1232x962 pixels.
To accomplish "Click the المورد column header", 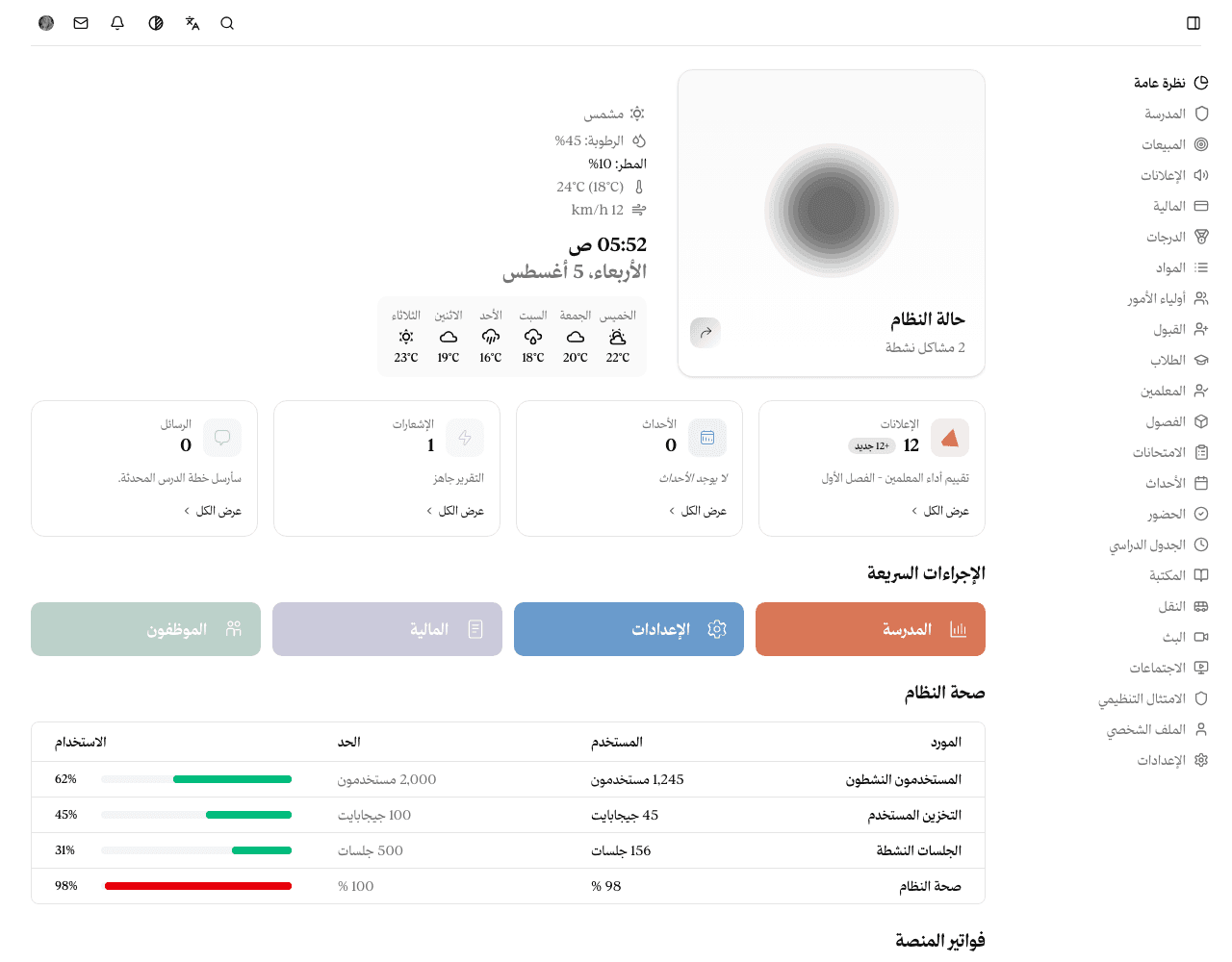I will click(946, 742).
